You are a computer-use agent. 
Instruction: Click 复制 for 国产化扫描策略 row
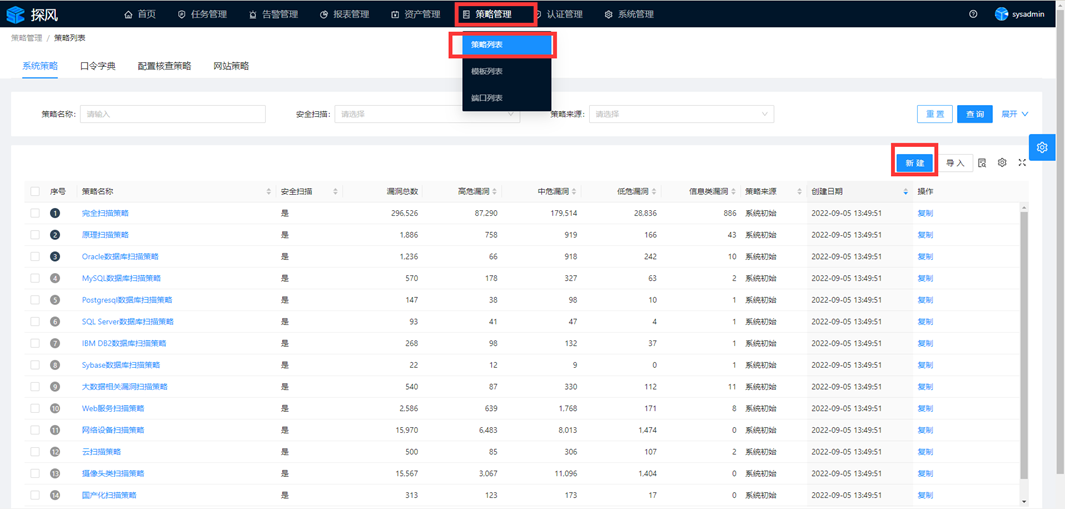tap(925, 495)
